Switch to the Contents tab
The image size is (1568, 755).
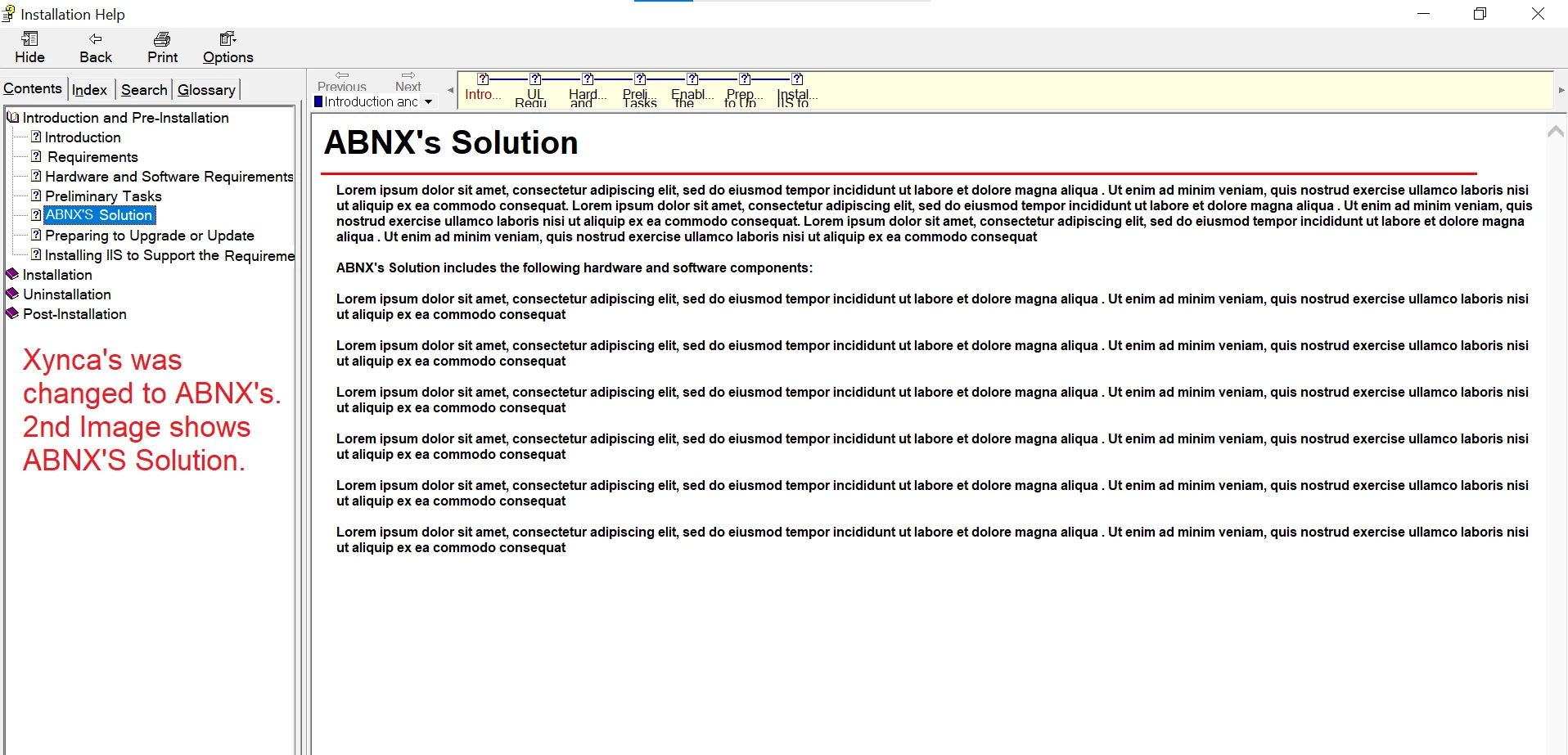(x=33, y=88)
